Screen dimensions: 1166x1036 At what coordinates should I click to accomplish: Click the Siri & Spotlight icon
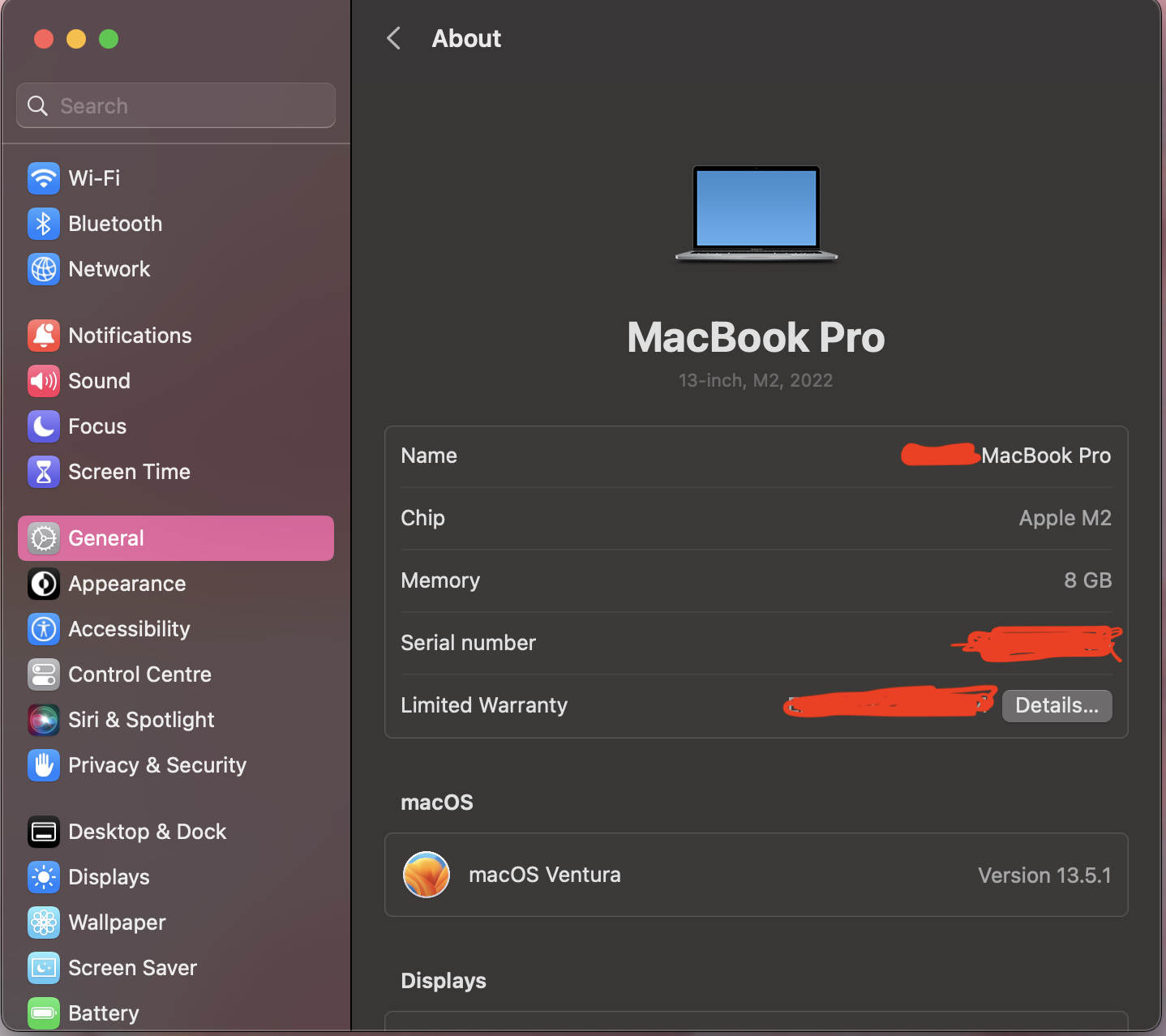[x=44, y=720]
